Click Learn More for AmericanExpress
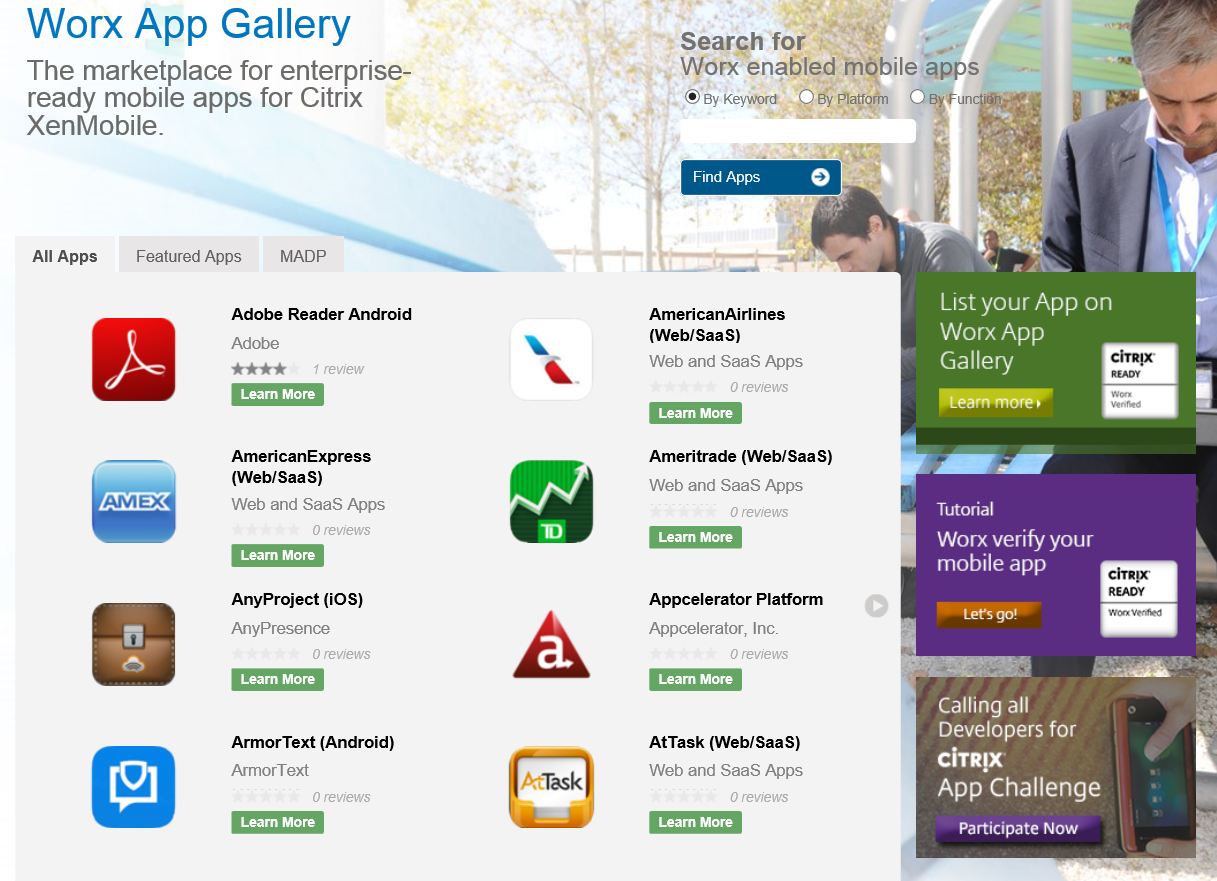The image size is (1217, 881). [x=278, y=555]
